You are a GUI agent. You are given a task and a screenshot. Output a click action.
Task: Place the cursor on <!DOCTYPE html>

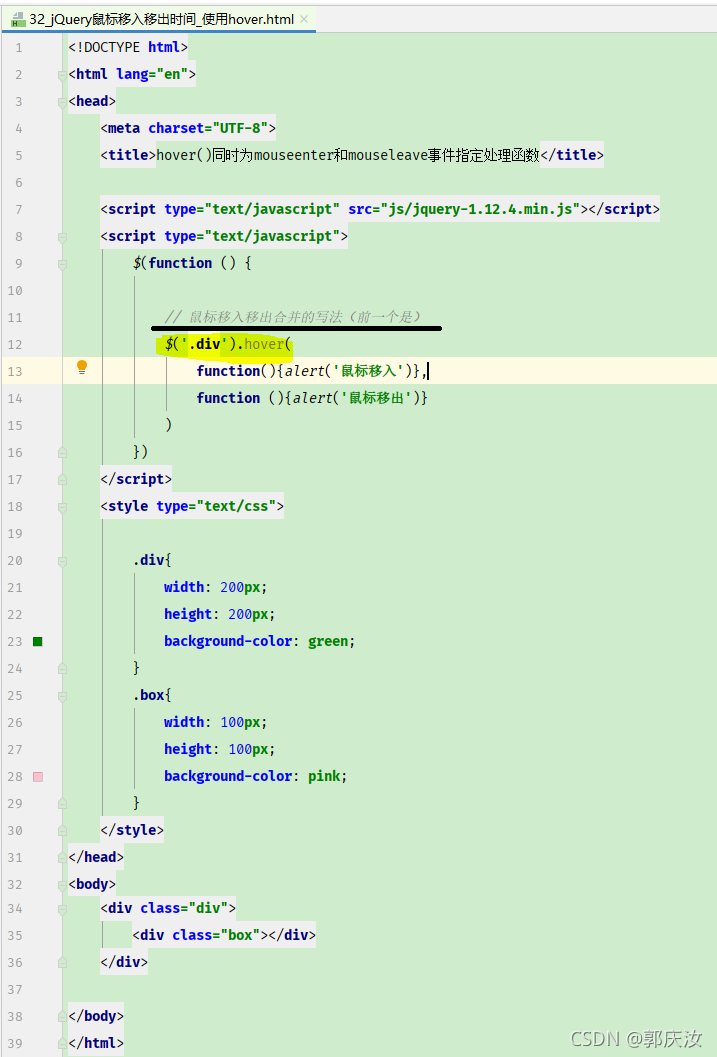pos(128,47)
